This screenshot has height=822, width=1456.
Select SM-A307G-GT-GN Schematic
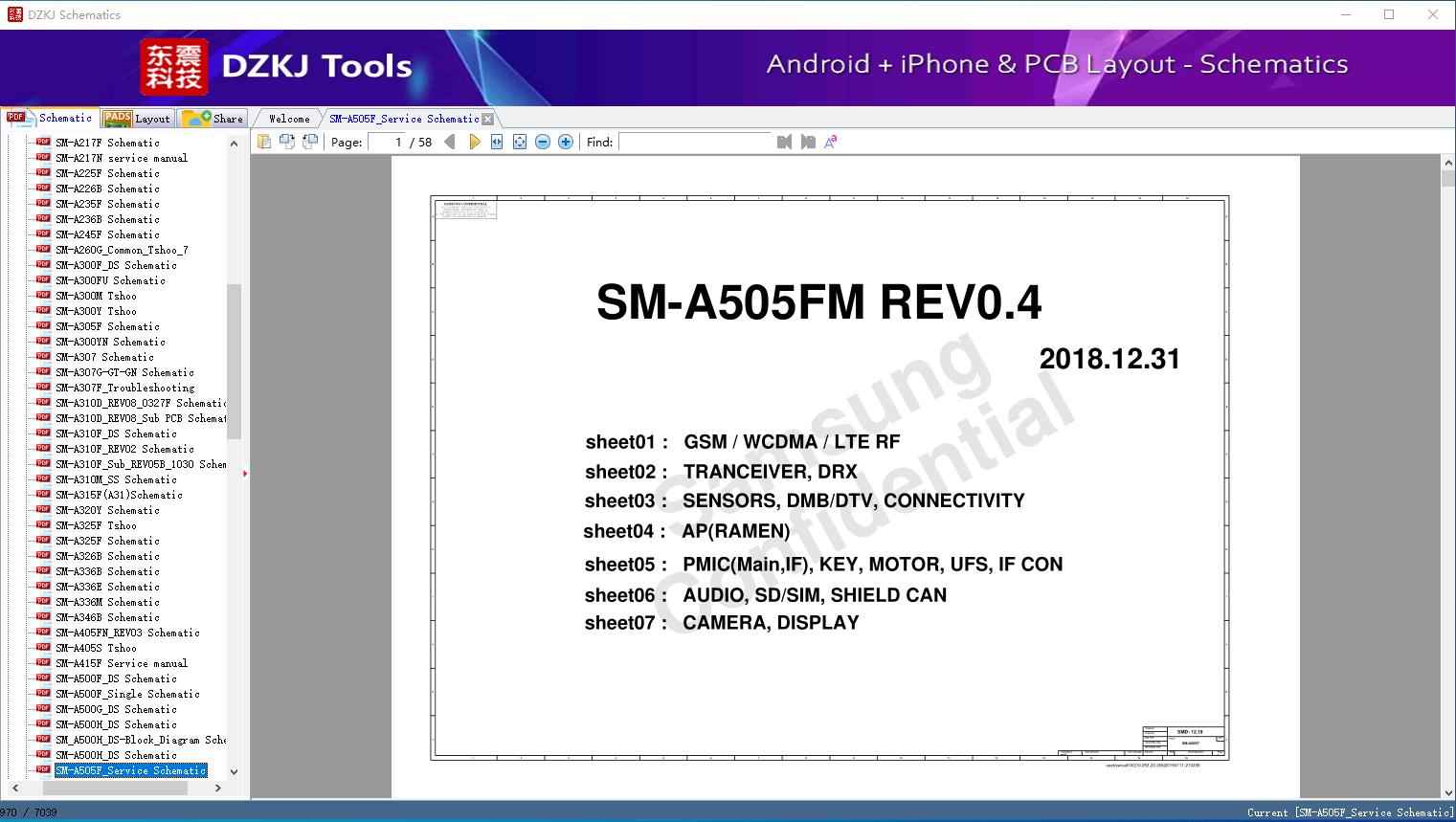pos(124,372)
